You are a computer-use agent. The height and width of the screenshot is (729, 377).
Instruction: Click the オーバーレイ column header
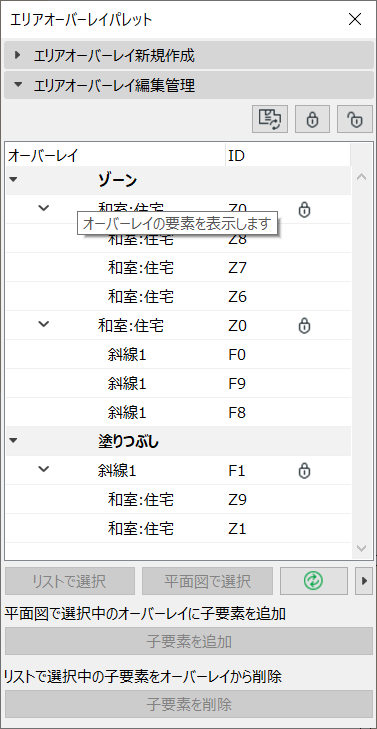click(x=115, y=156)
